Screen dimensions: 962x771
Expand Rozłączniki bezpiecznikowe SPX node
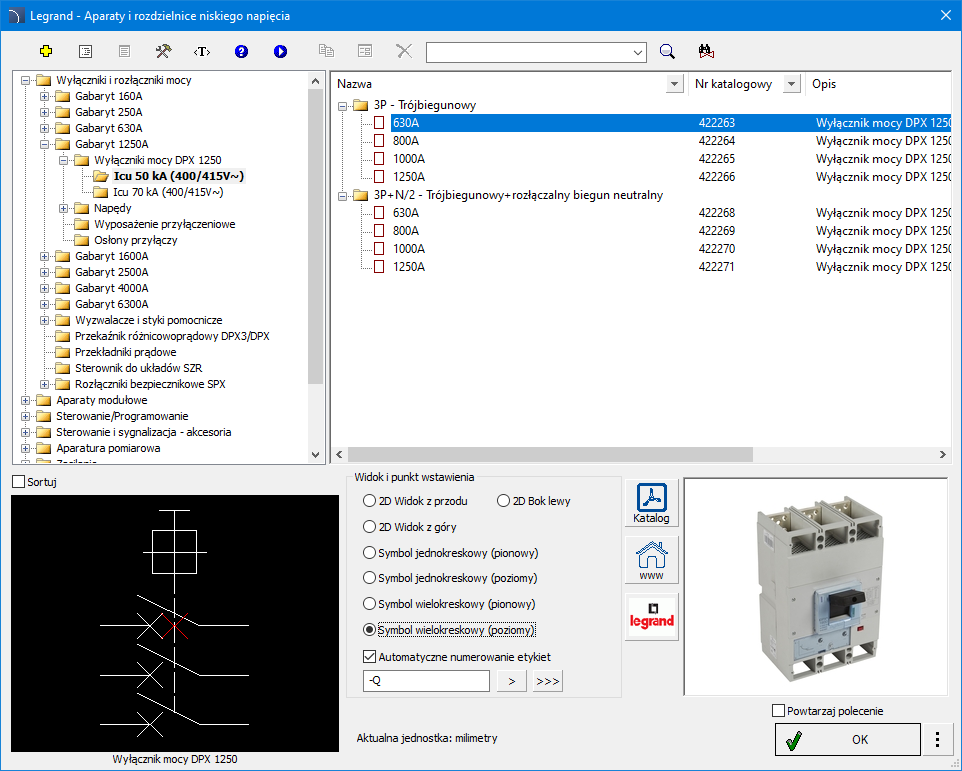(x=44, y=385)
